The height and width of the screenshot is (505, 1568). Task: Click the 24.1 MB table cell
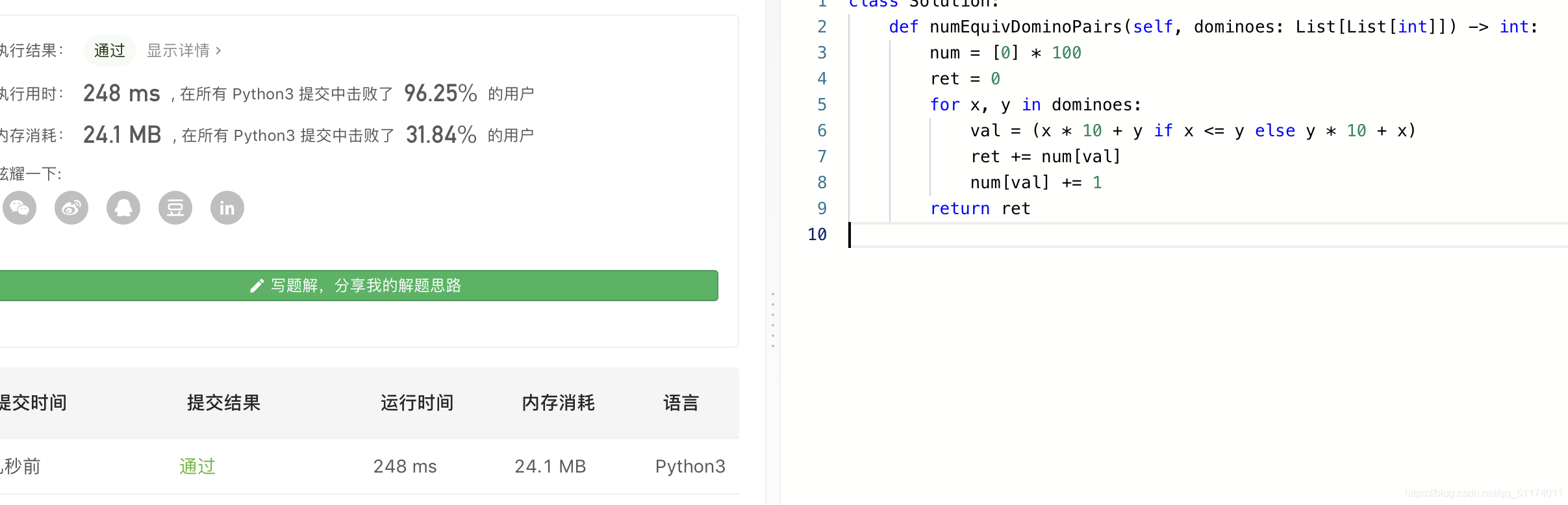[550, 466]
